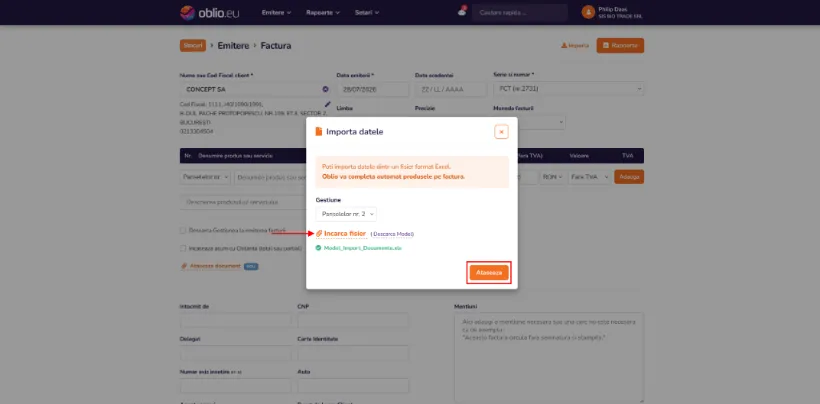Viewport: 820px width, 404px height.
Task: Toggle Descarca Gestiunea la emiterea facturii checkbox
Action: coord(183,230)
